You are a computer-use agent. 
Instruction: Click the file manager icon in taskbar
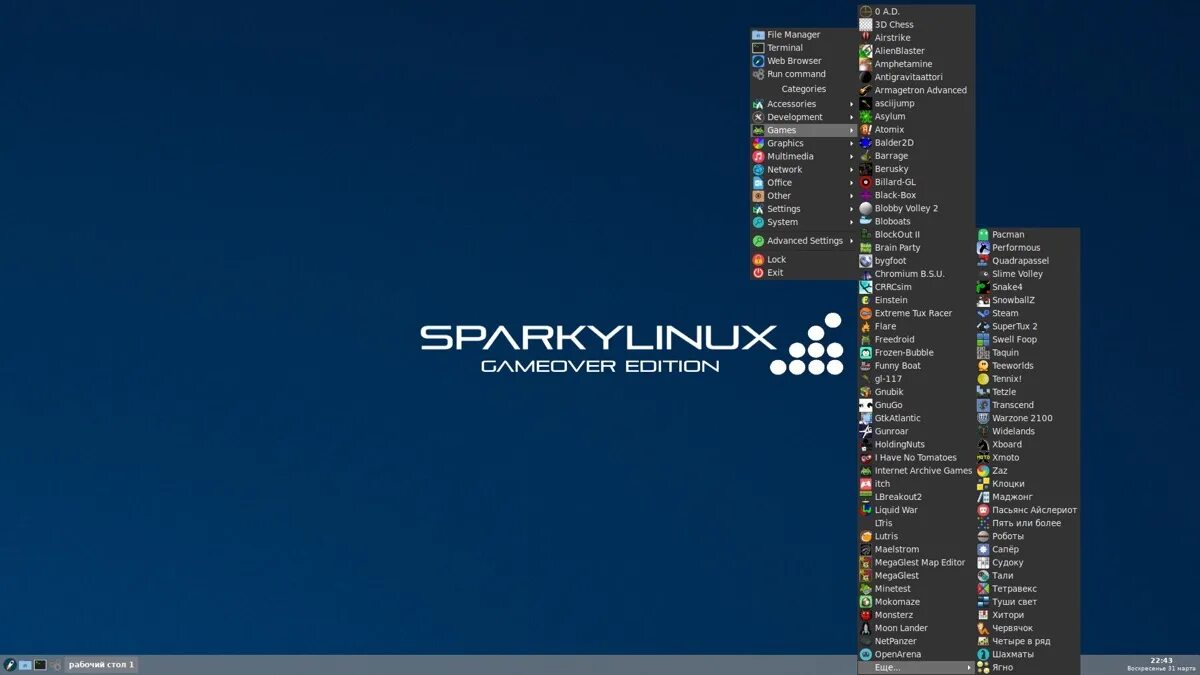pyautogui.click(x=25, y=664)
